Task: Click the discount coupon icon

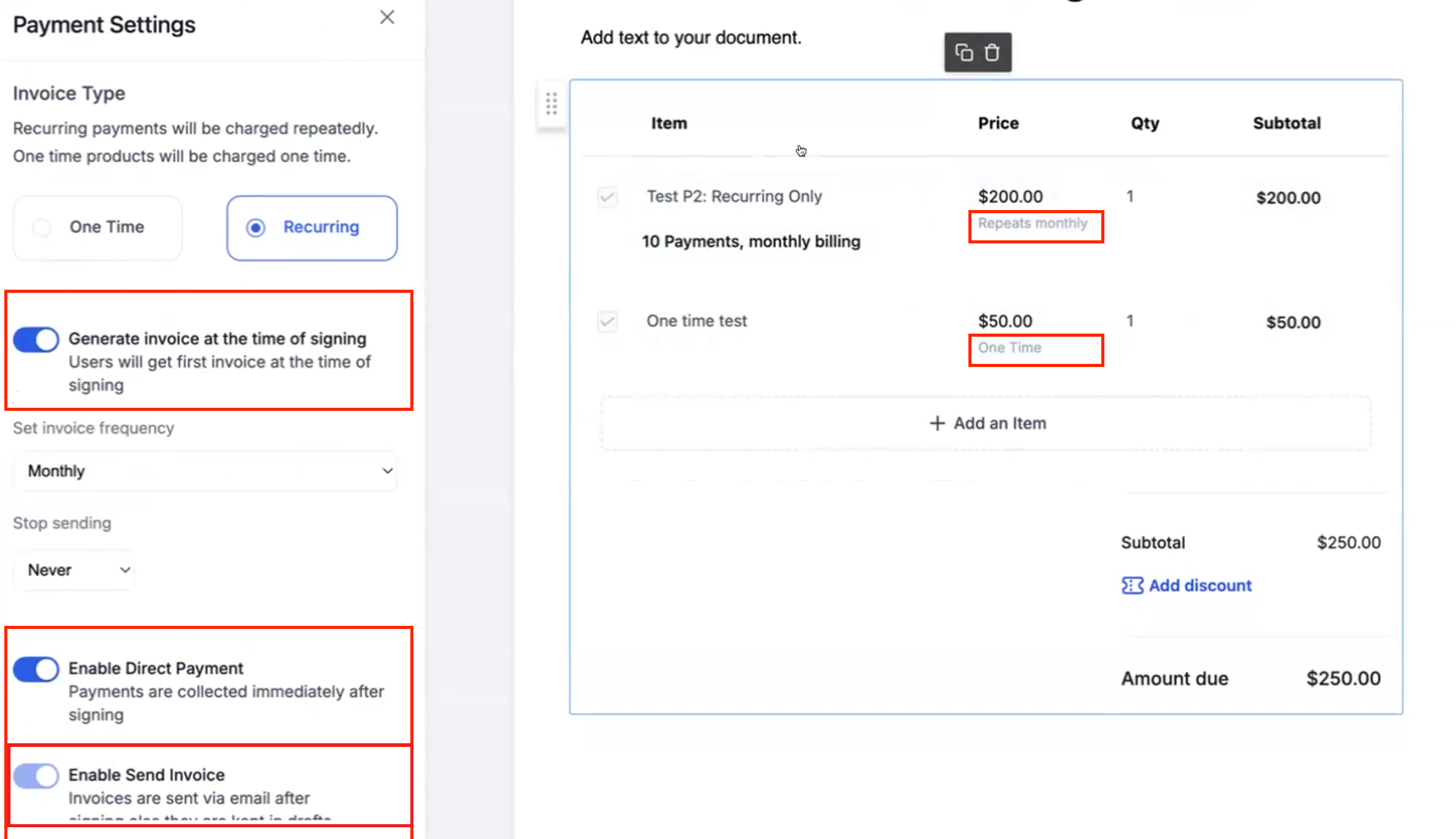Action: click(x=1132, y=585)
